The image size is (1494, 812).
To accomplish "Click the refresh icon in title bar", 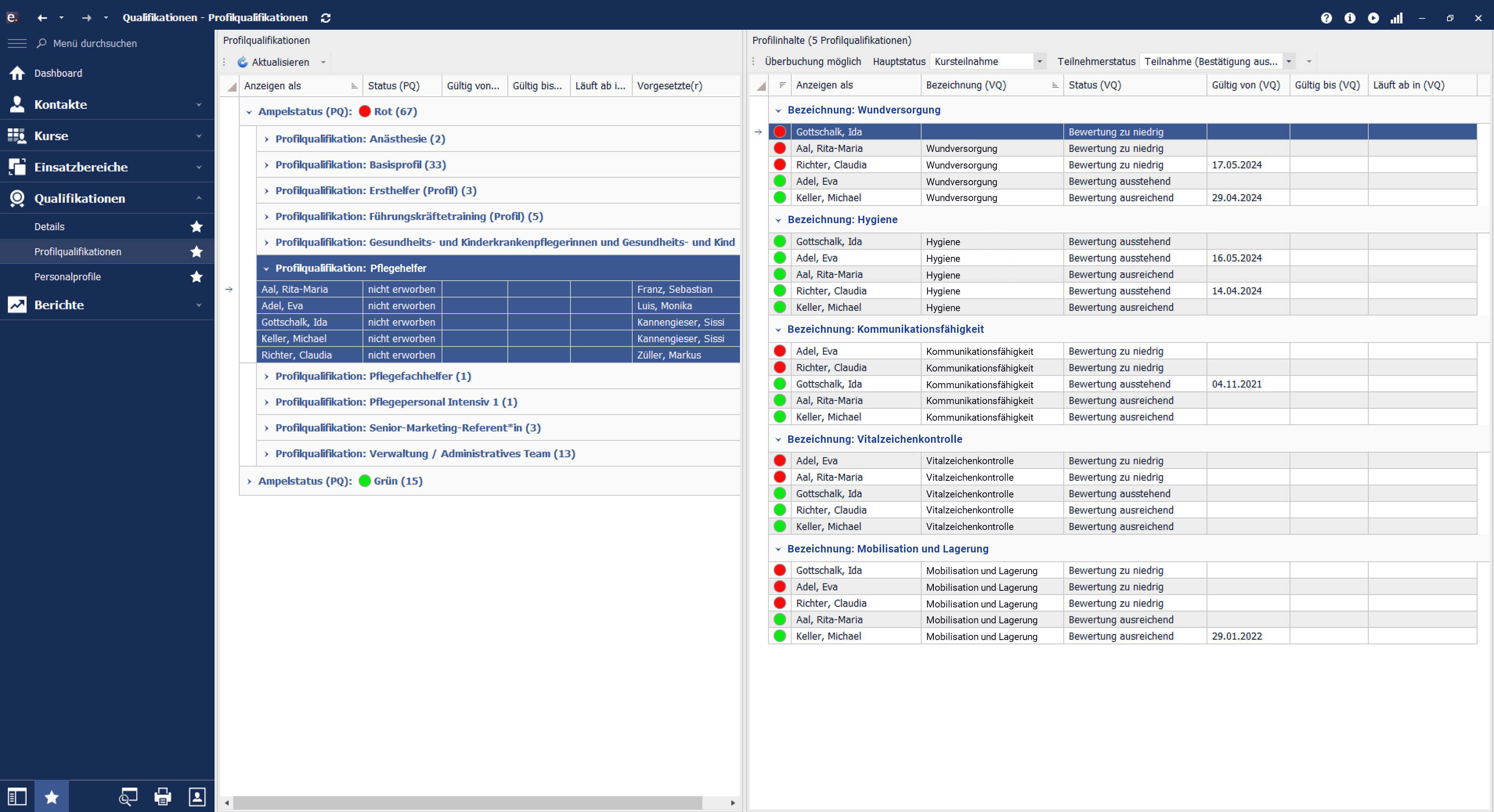I will (326, 18).
